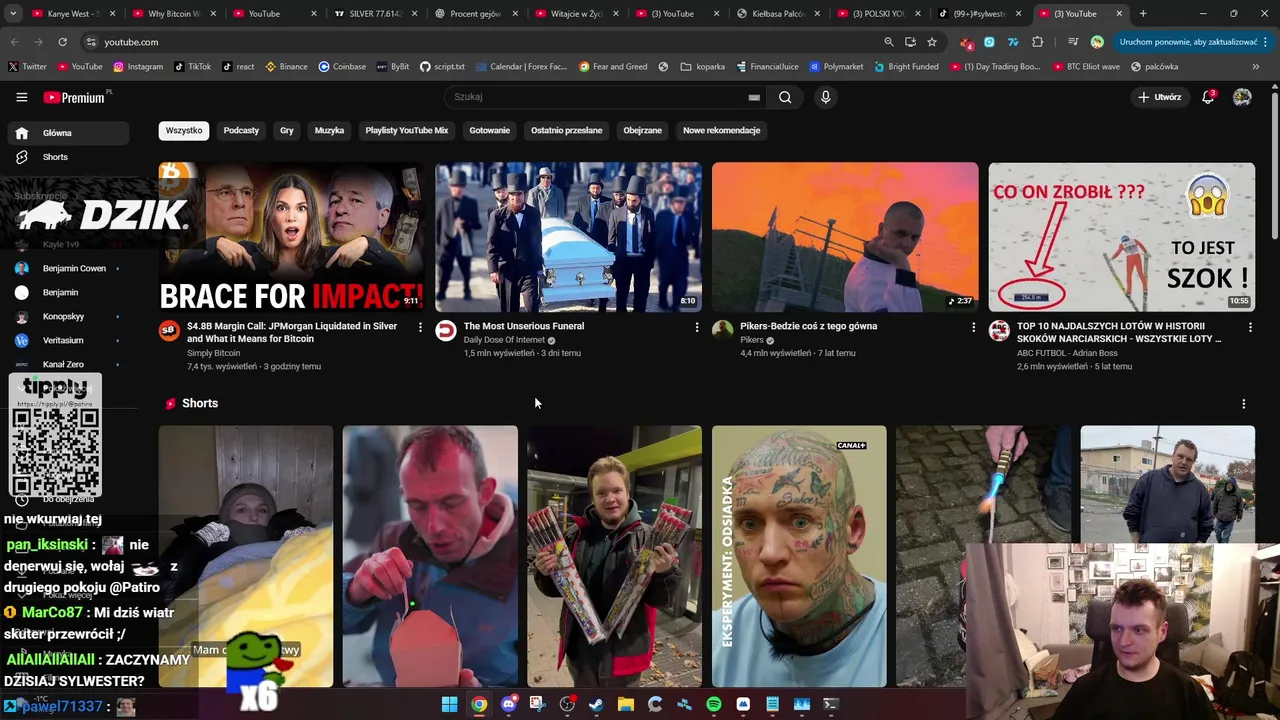
Task: Select the Wszystko filter chip
Action: (x=184, y=130)
